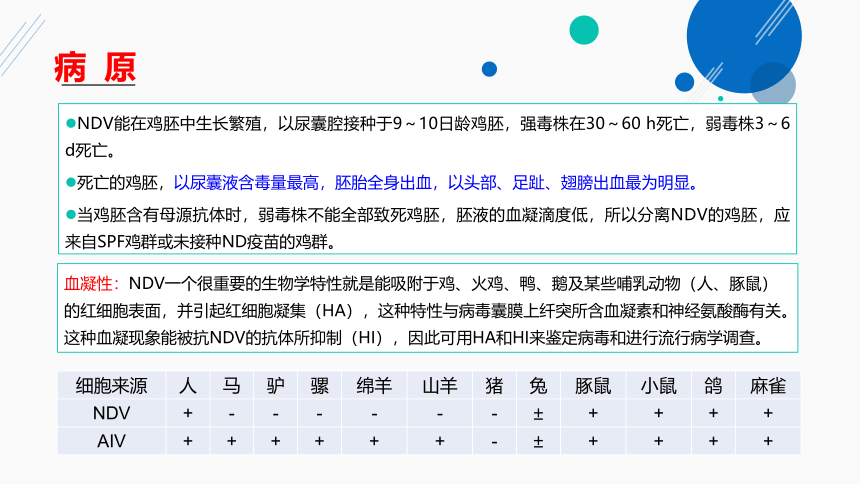Click the line starting "来自SPF鸡群"
860x484 pixels.
[201, 241]
